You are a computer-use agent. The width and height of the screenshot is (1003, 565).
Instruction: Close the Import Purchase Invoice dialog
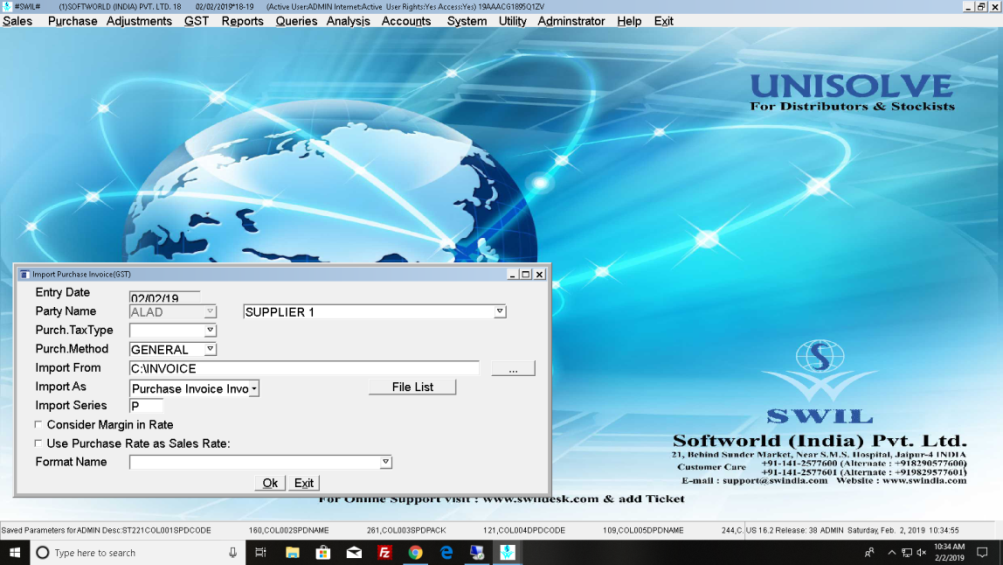click(540, 275)
